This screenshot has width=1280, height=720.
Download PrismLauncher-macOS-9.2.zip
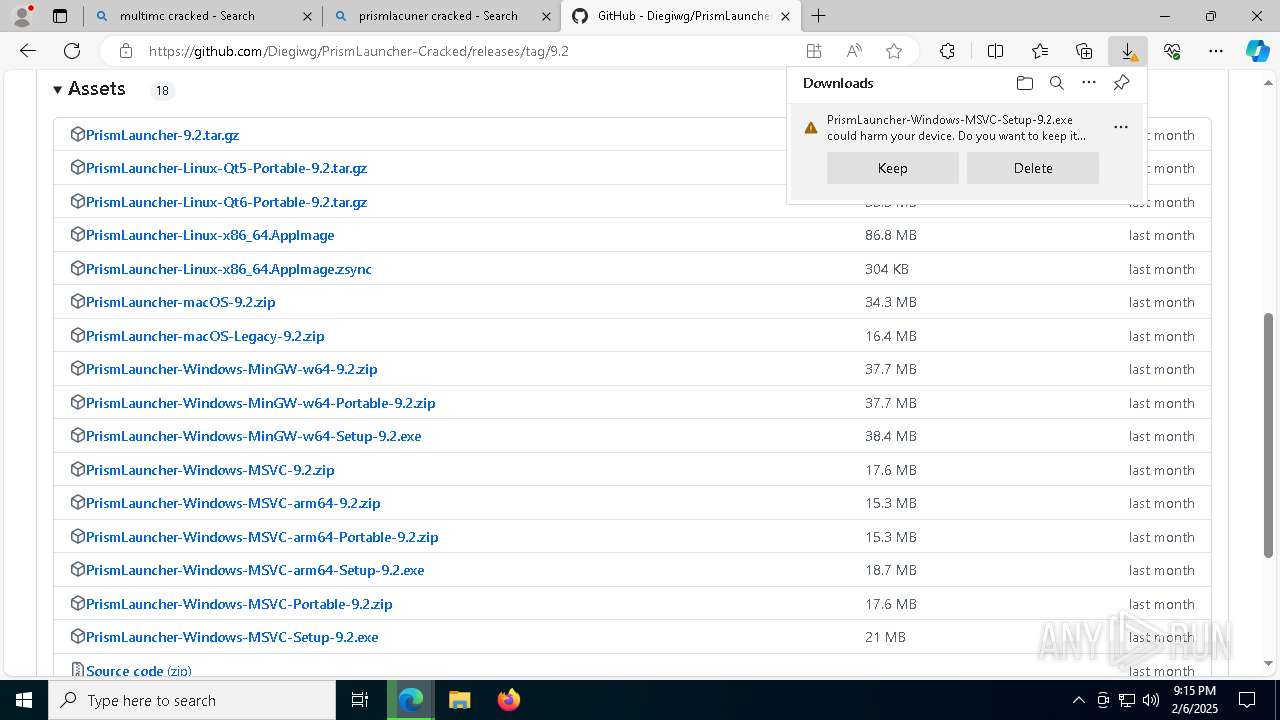click(180, 302)
